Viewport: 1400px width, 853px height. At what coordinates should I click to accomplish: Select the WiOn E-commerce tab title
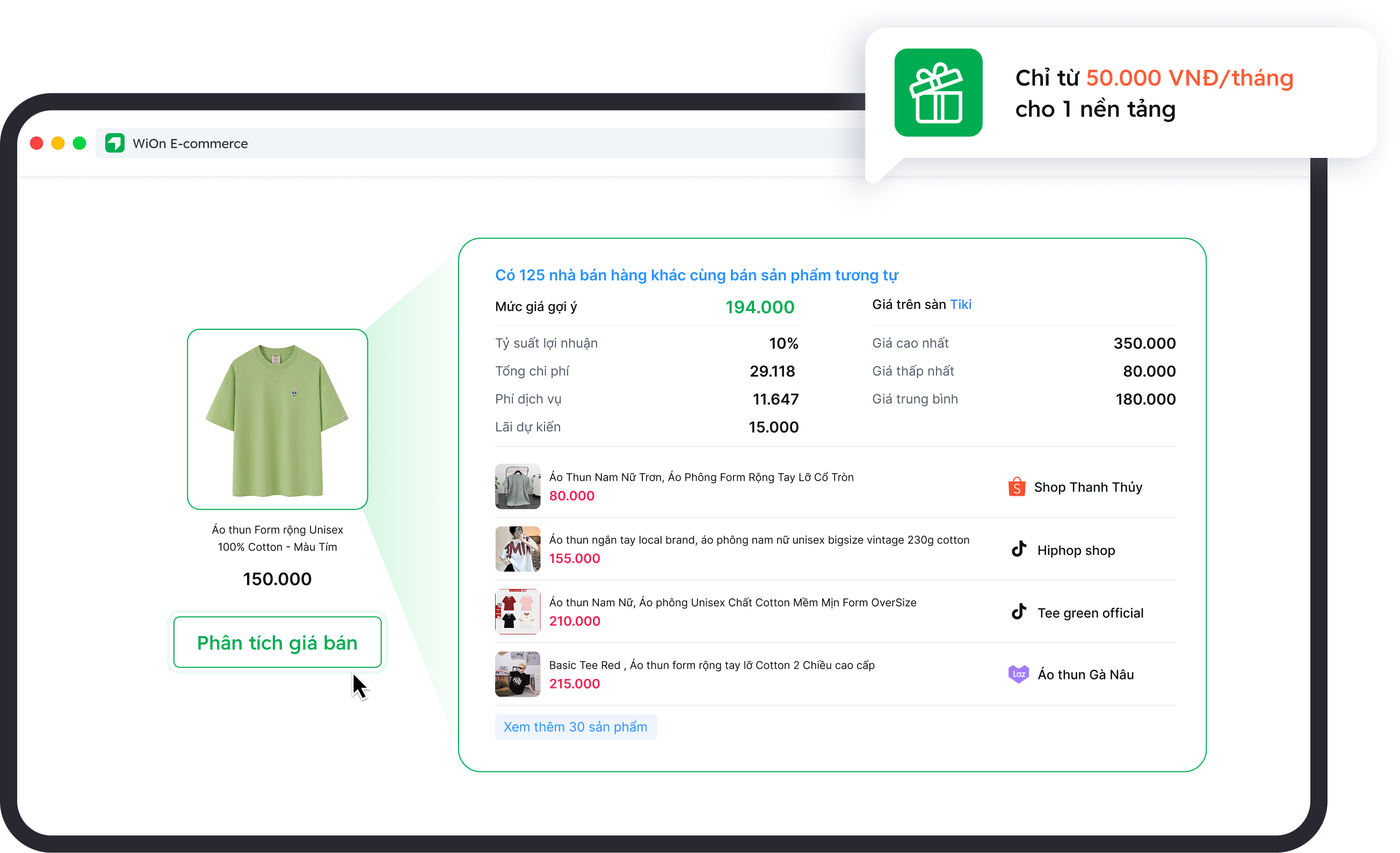[190, 143]
